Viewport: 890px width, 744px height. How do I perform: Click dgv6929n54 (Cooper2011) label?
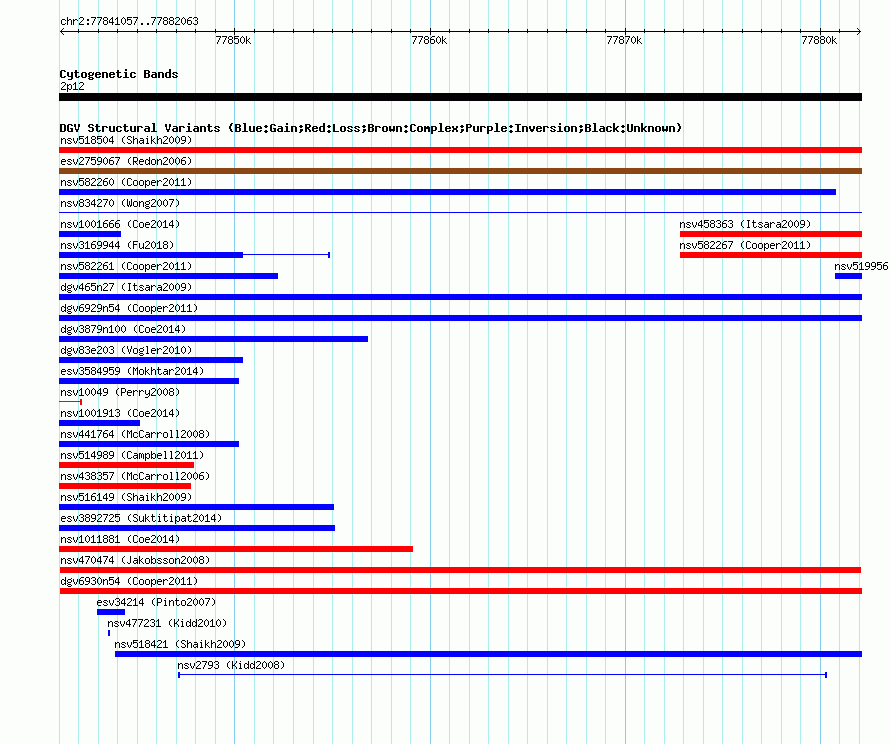(x=129, y=308)
